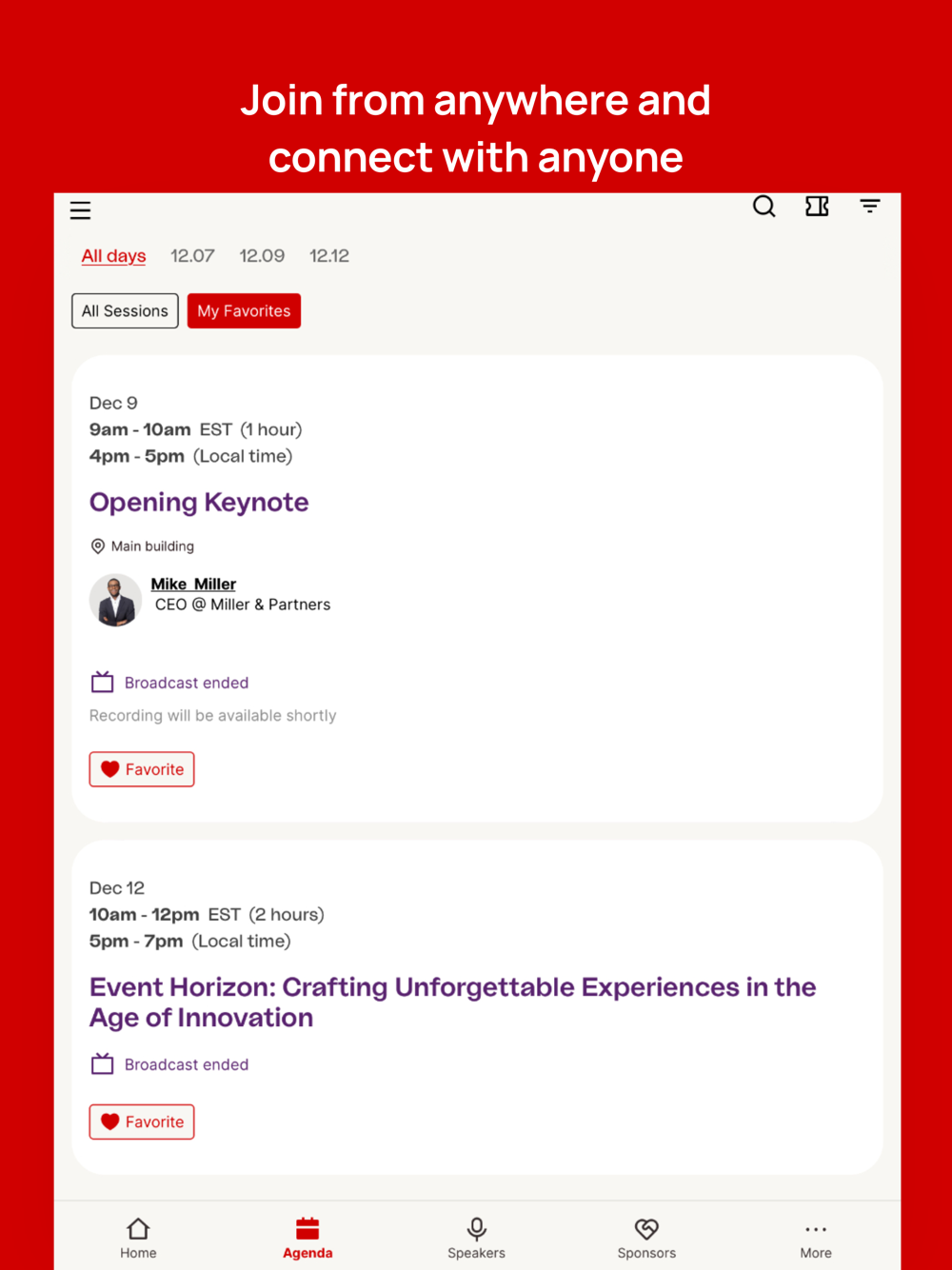Image resolution: width=952 pixels, height=1270 pixels.
Task: Select the All days tab
Action: click(113, 256)
